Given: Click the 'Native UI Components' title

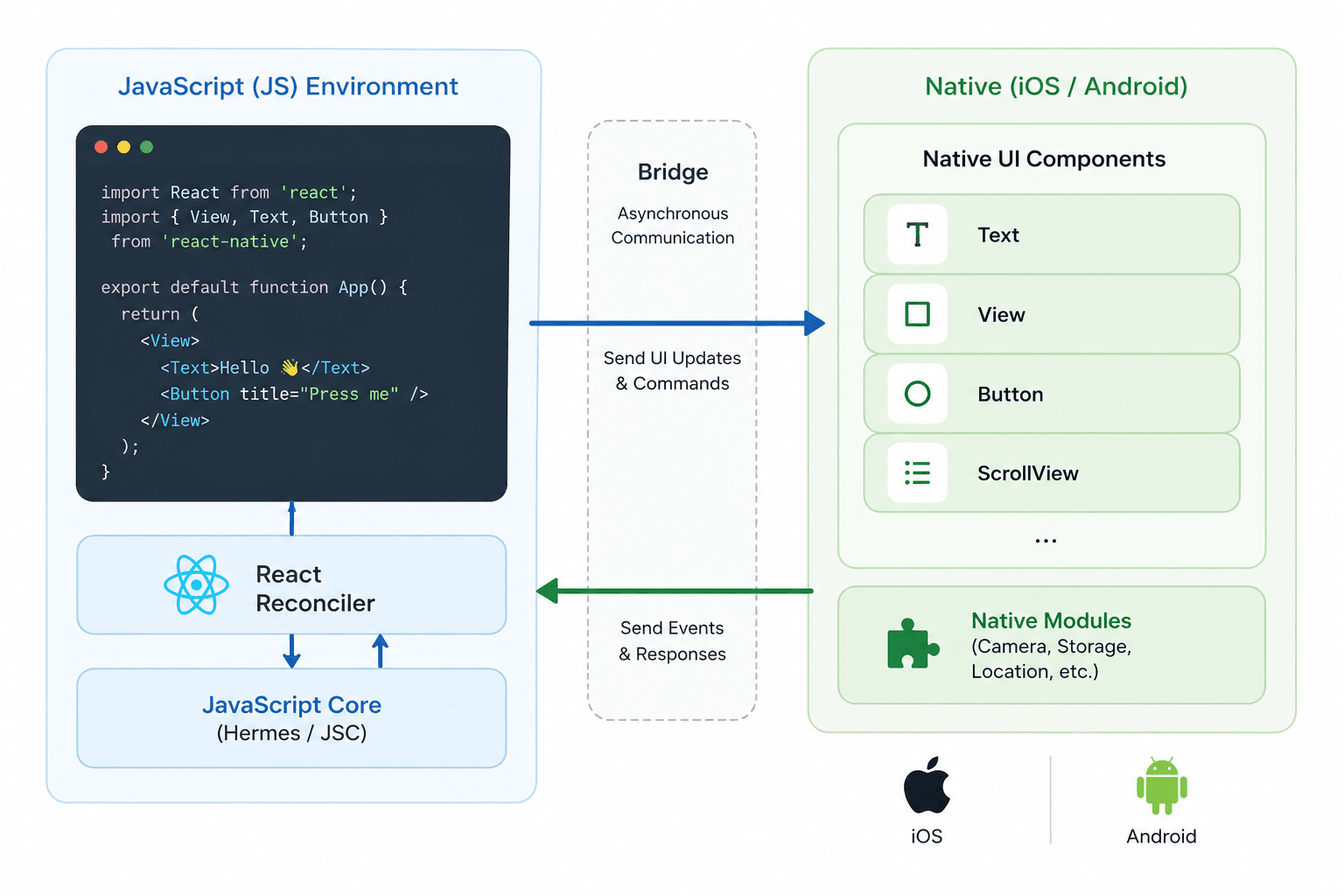Looking at the screenshot, I should point(1044,159).
